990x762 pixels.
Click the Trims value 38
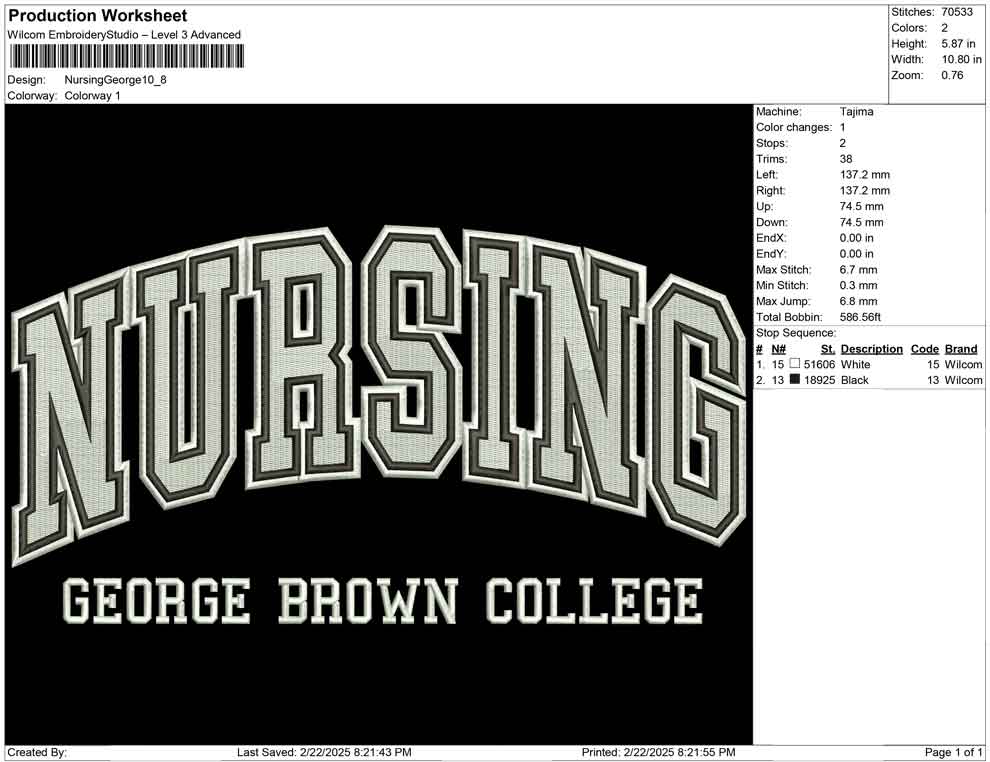pos(846,159)
